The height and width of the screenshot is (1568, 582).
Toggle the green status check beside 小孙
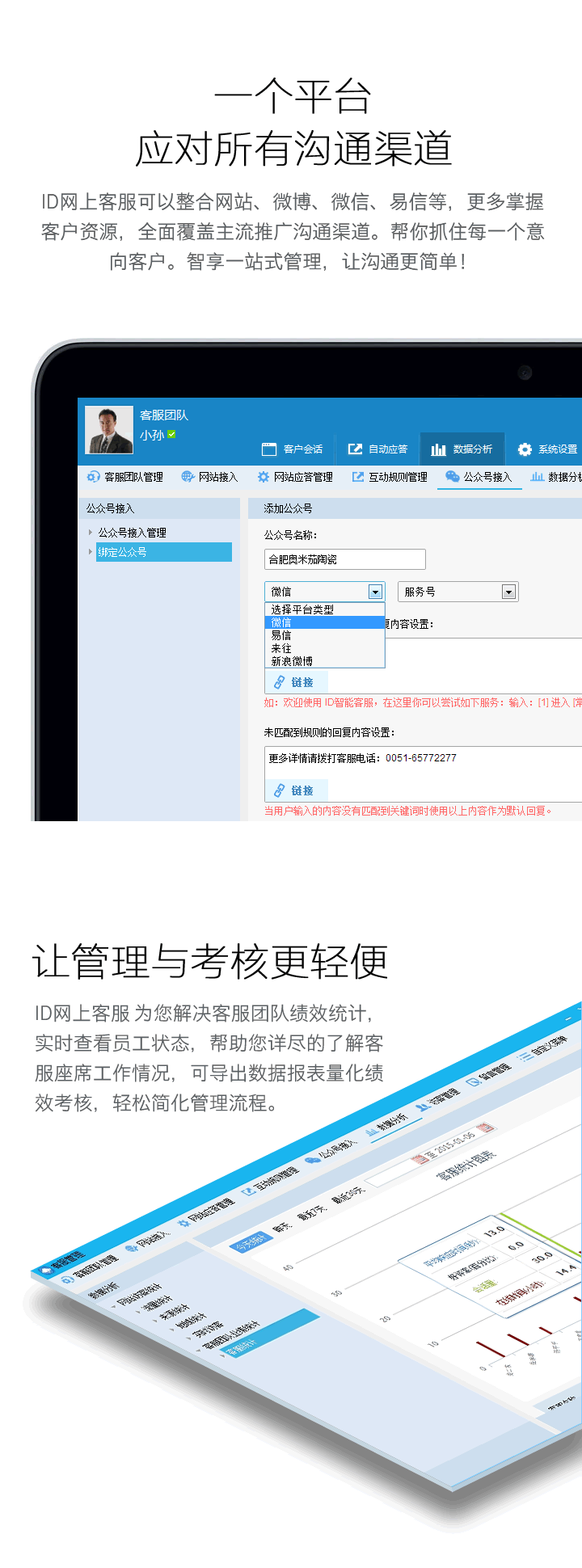[x=171, y=435]
